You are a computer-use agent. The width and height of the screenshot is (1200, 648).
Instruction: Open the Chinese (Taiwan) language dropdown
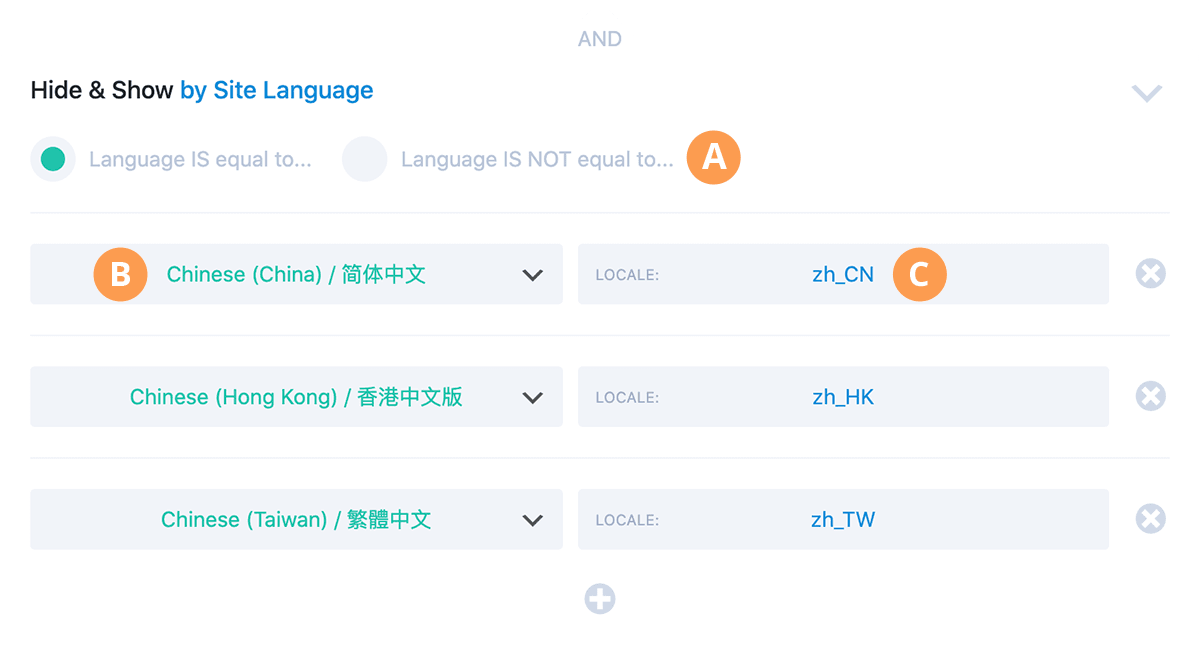point(296,519)
